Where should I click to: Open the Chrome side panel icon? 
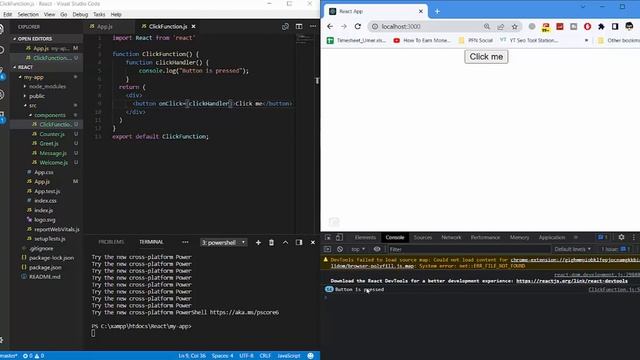tap(615, 27)
